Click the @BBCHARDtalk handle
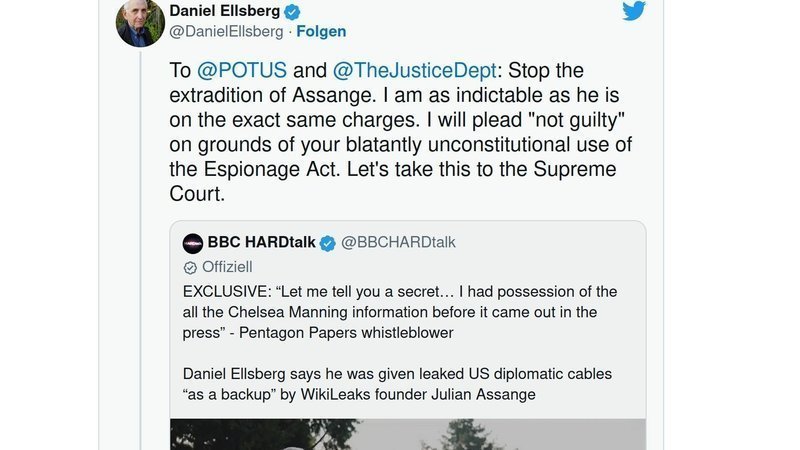This screenshot has width=800, height=450. point(398,243)
